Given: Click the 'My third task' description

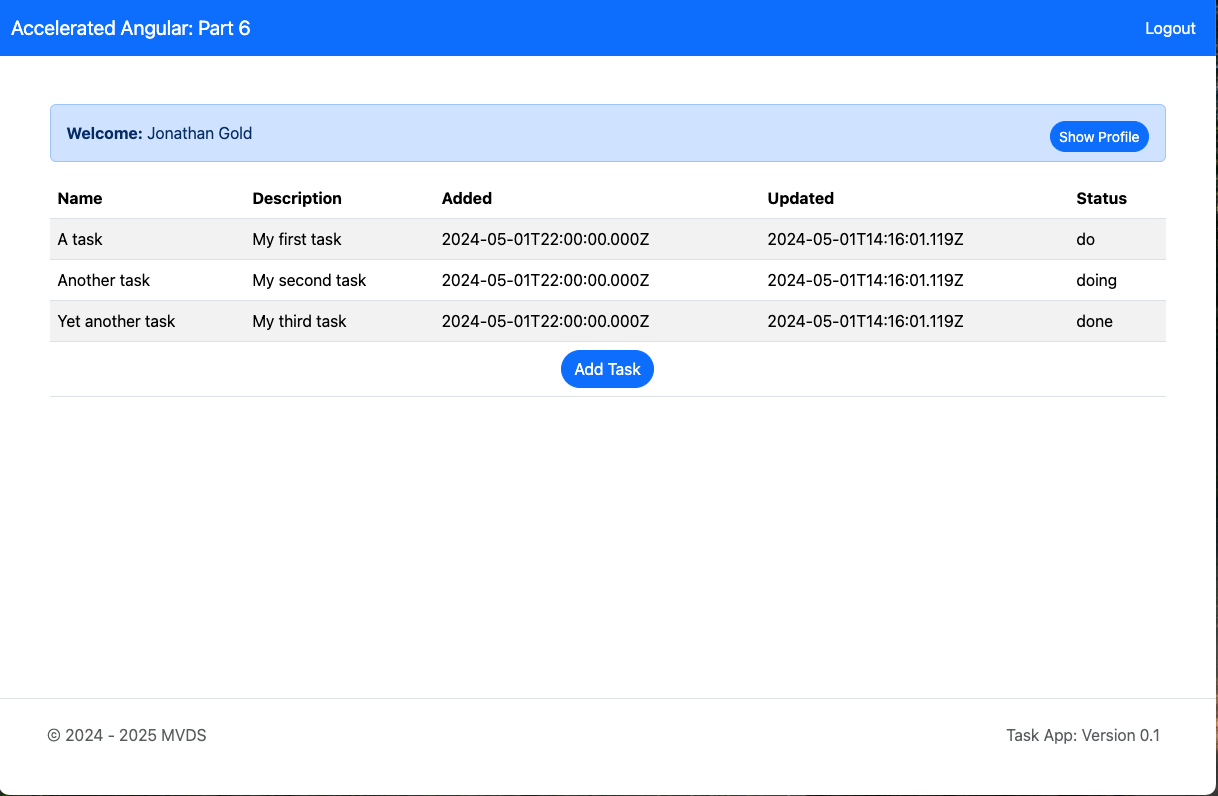Looking at the screenshot, I should (x=299, y=321).
